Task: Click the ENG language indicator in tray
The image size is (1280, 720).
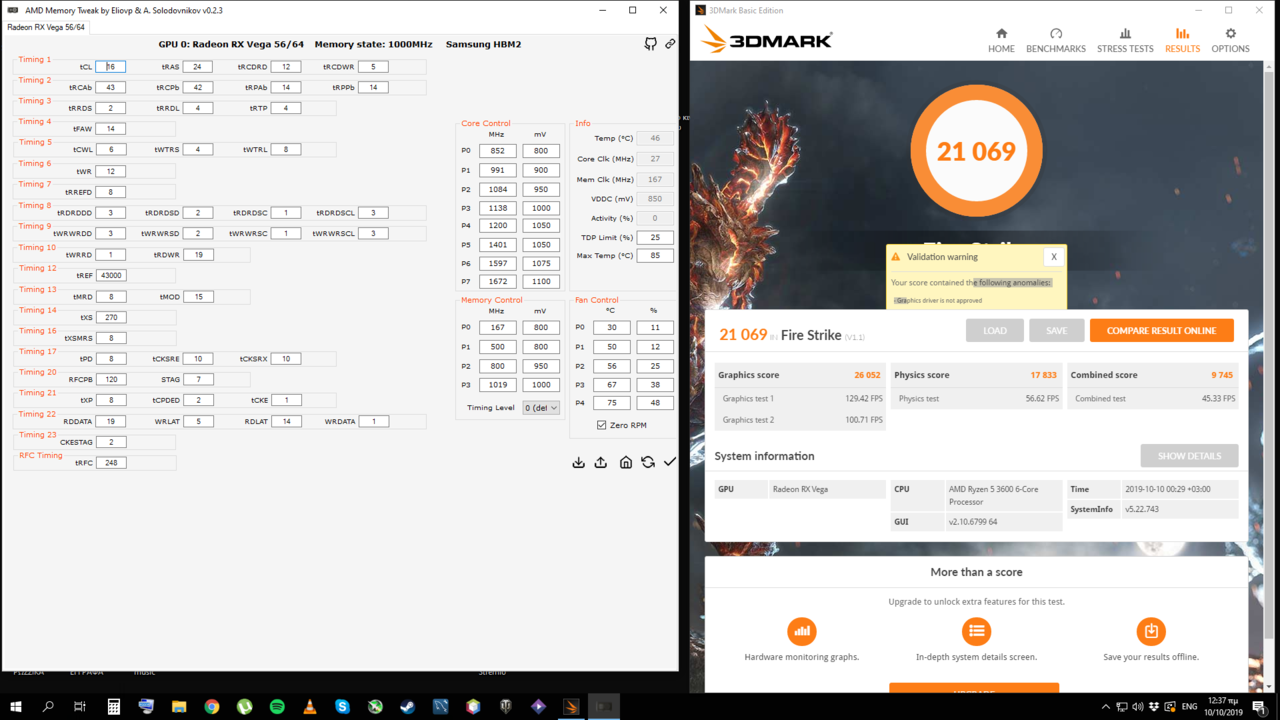Action: pyautogui.click(x=1190, y=707)
